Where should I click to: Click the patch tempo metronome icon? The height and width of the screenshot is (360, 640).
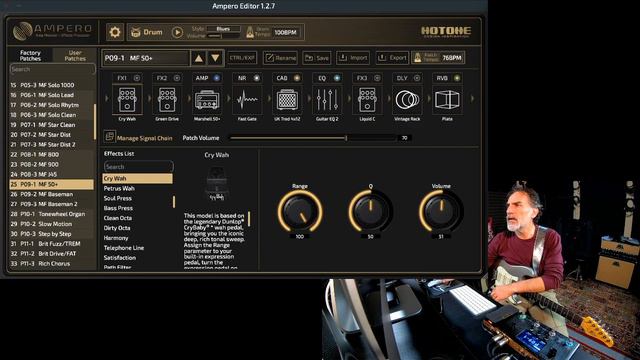[418, 58]
